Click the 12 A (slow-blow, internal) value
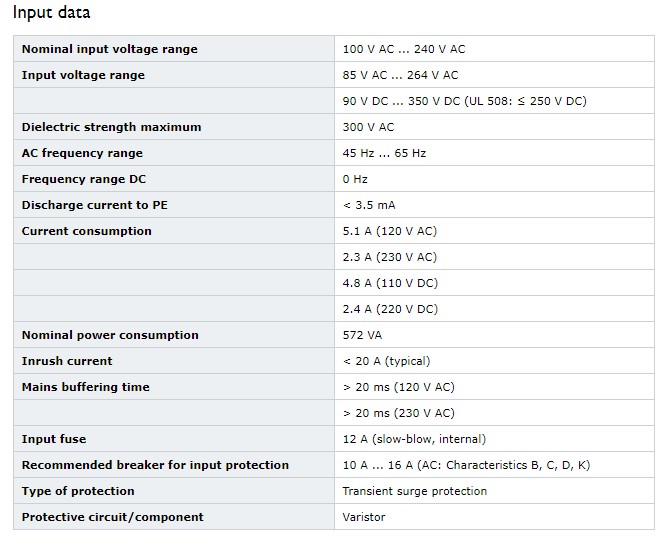Image resolution: width=669 pixels, height=545 pixels. pyautogui.click(x=414, y=439)
